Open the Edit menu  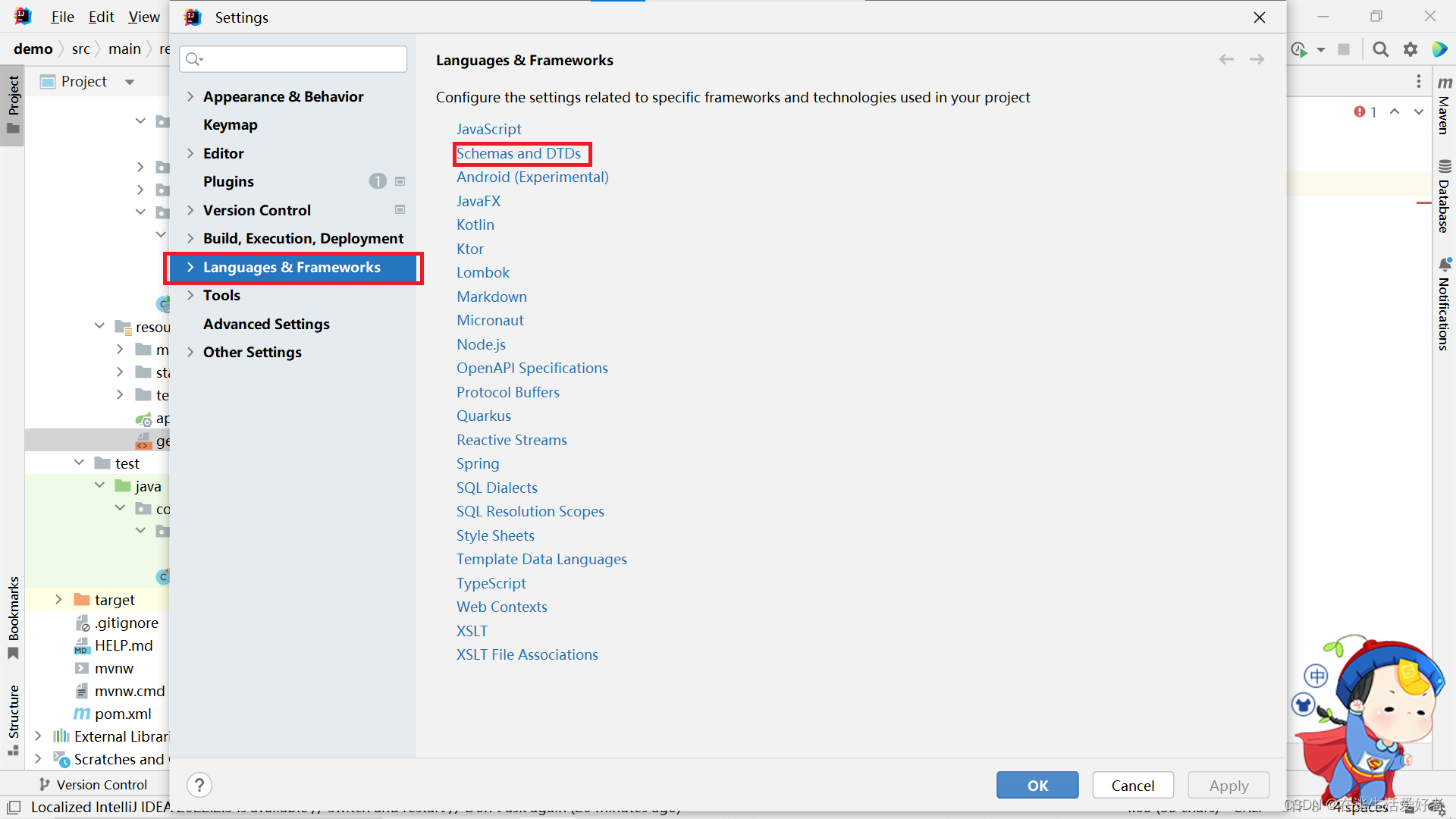101,16
